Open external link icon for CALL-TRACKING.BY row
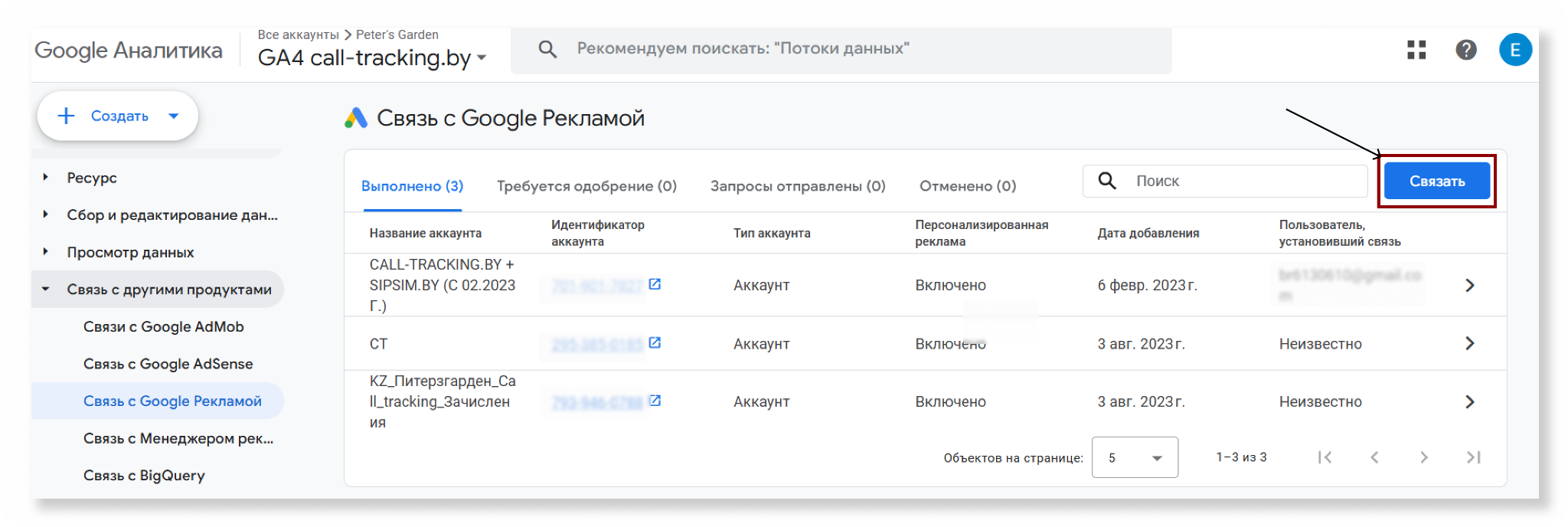Screen dimensions: 1568x527 655,284
